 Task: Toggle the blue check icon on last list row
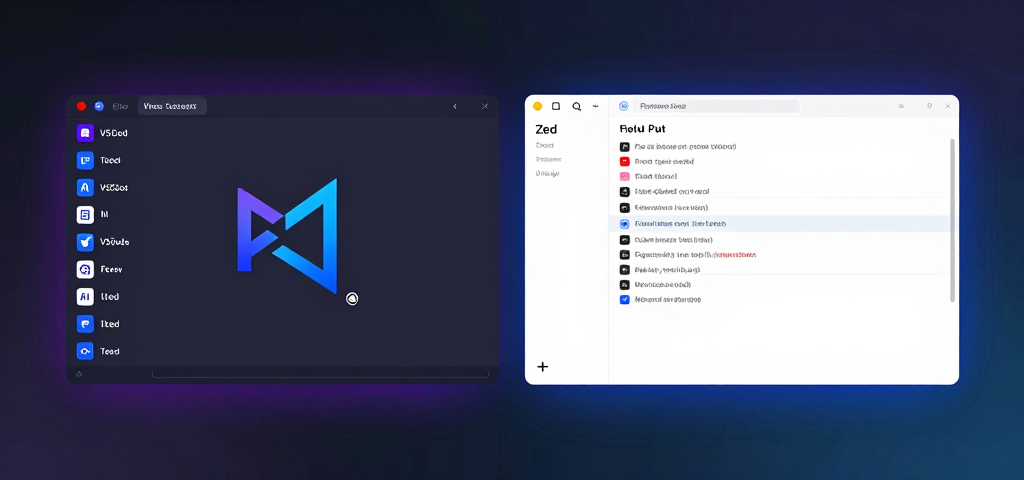tap(625, 299)
